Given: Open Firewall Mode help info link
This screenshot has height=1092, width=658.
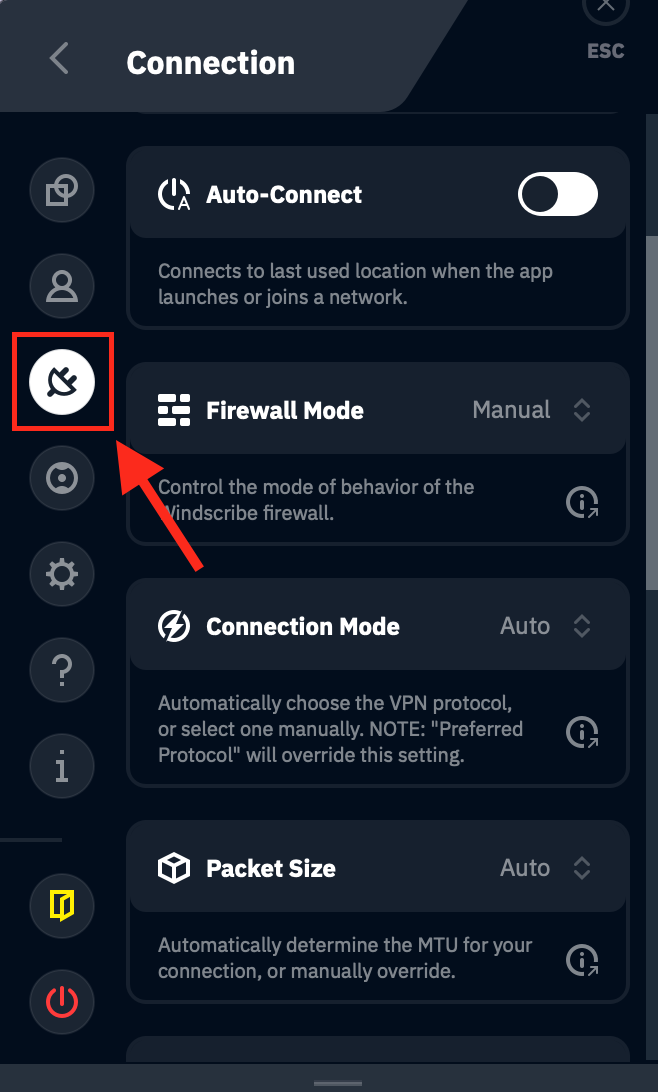Looking at the screenshot, I should 582,503.
